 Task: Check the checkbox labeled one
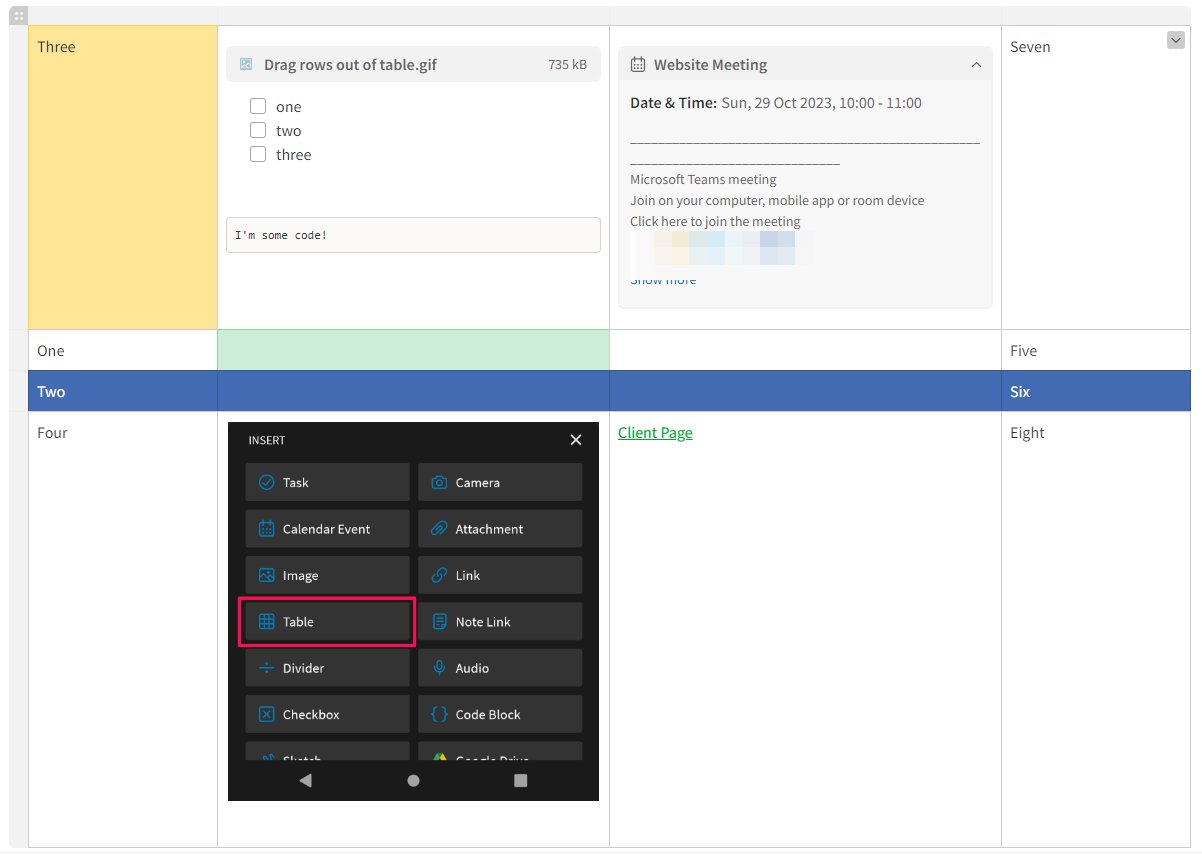pos(257,106)
